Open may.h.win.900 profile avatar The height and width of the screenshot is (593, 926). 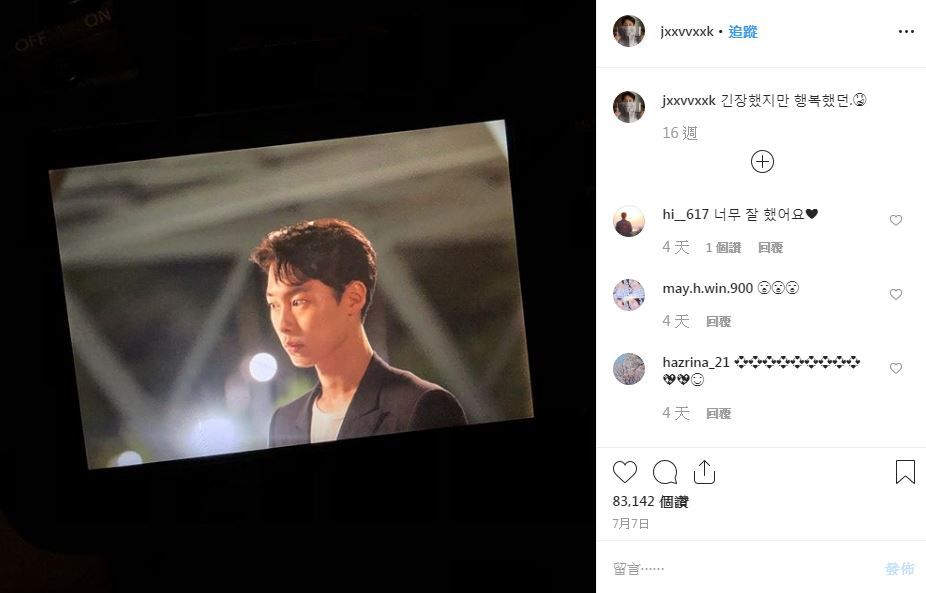click(x=628, y=295)
